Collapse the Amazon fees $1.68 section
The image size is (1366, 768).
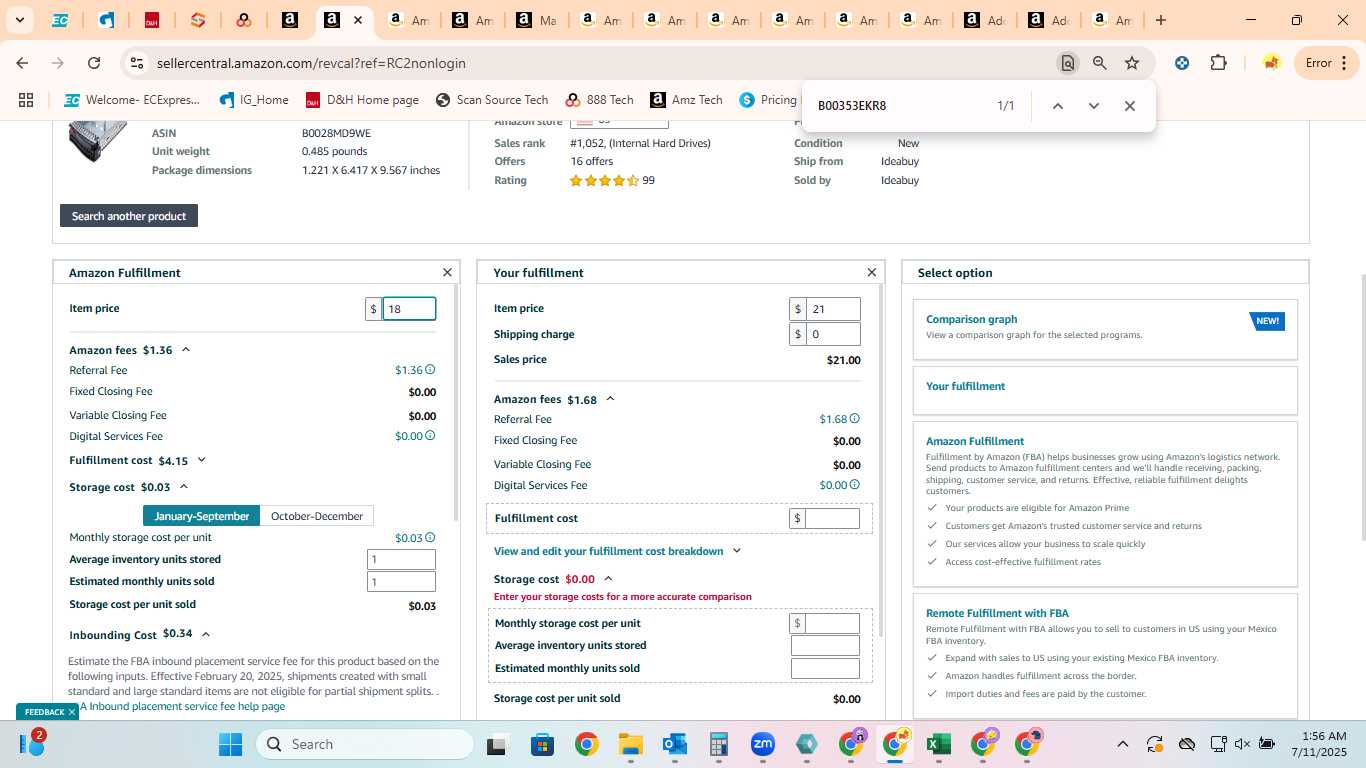tap(610, 399)
